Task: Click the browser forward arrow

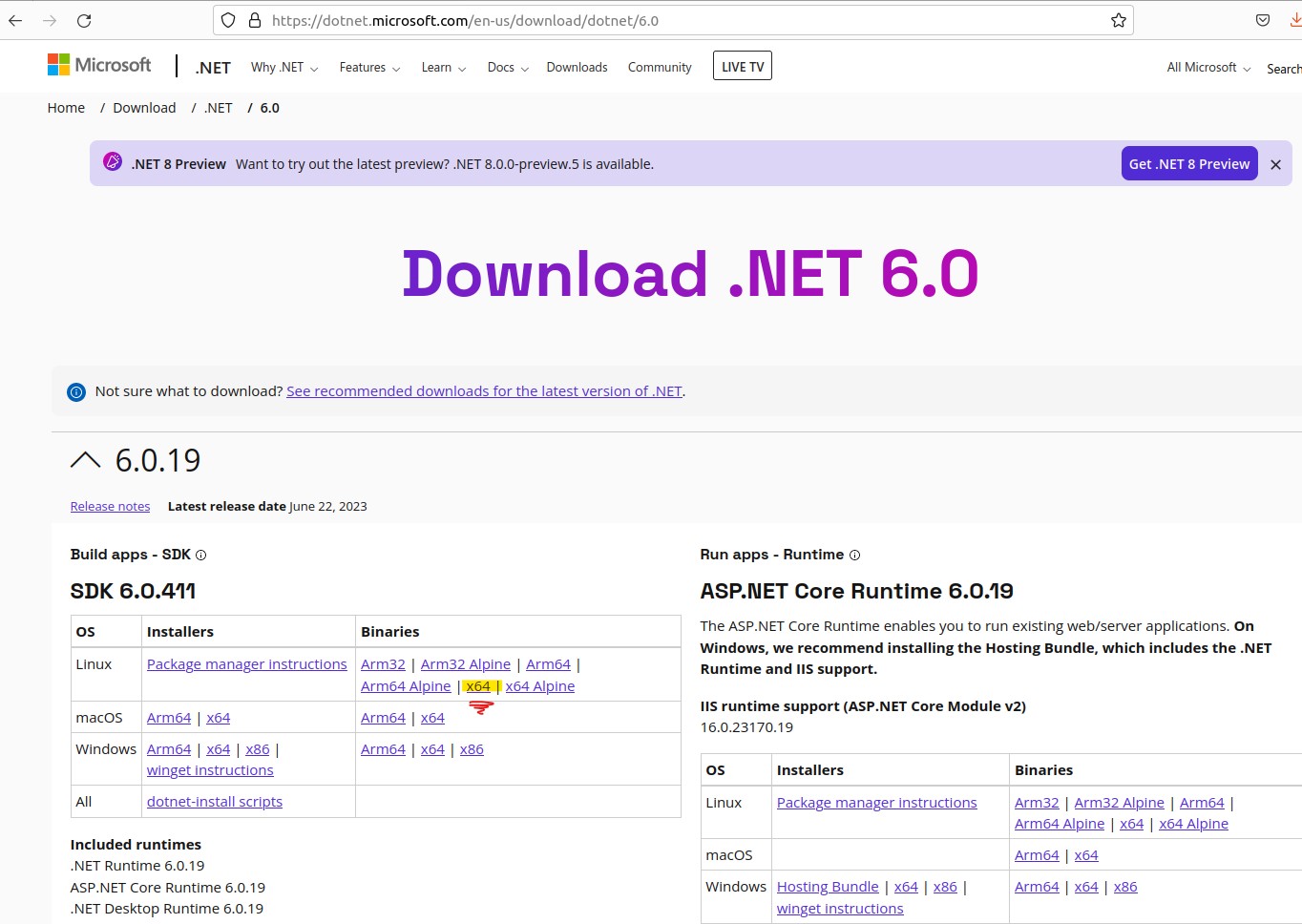Action: tap(50, 20)
